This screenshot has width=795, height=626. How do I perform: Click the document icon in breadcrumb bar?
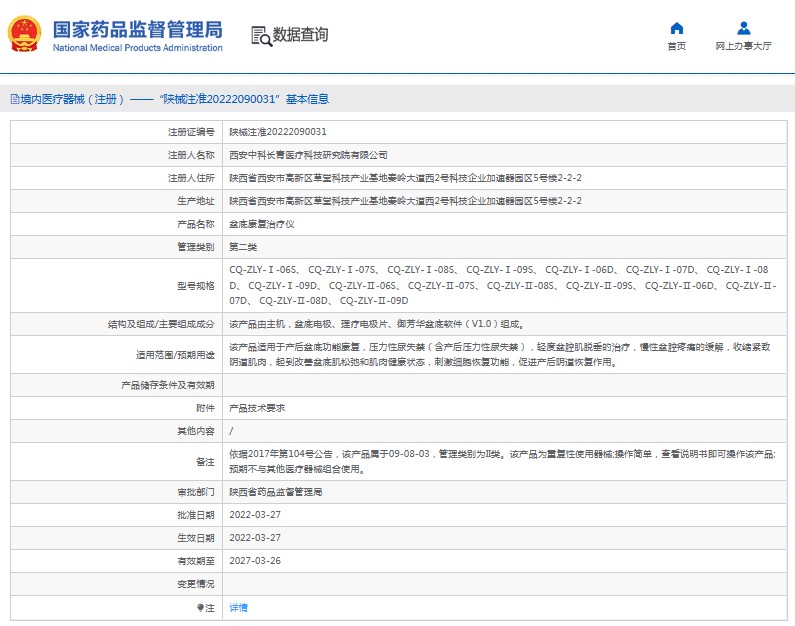[x=14, y=99]
